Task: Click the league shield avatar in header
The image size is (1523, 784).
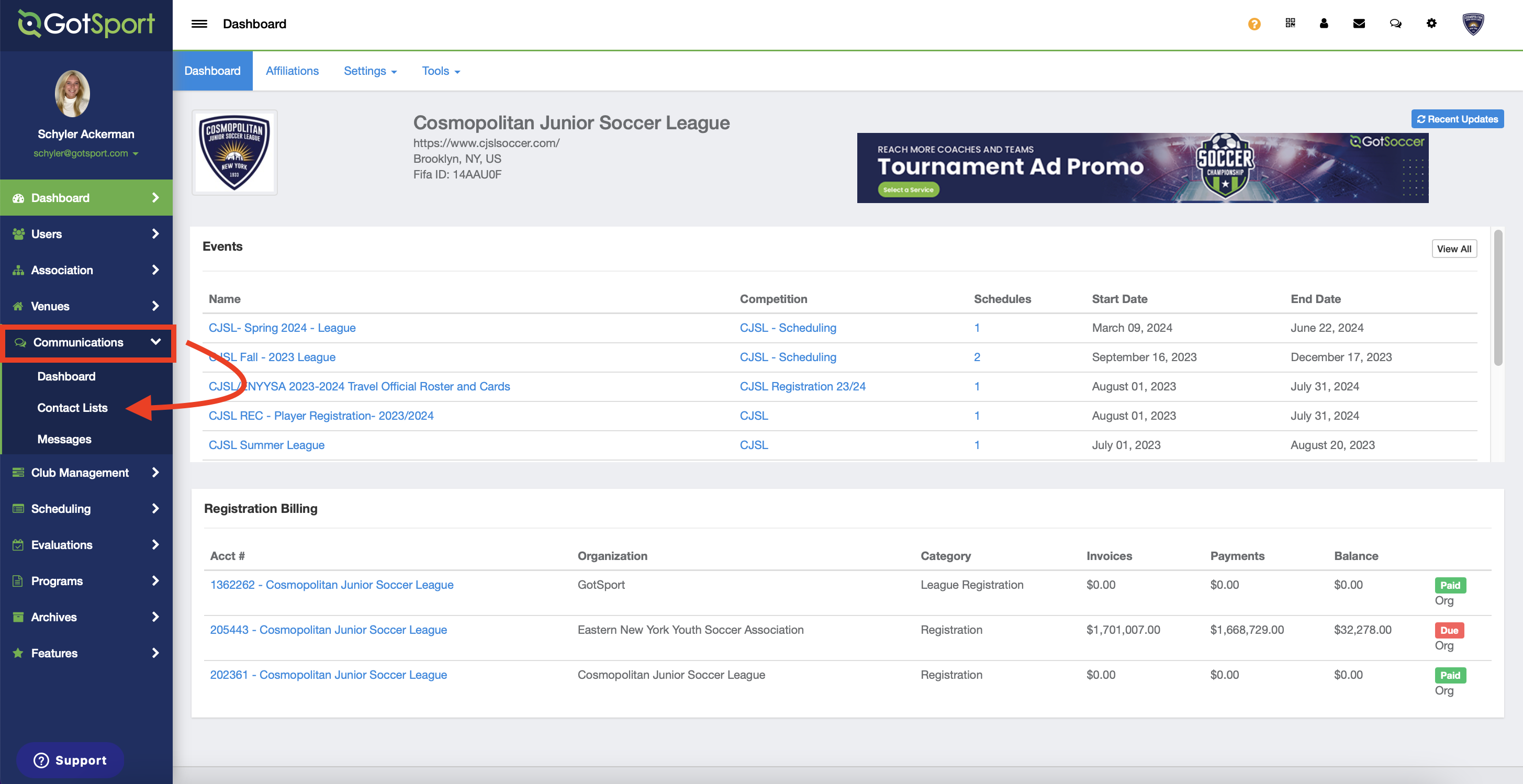Action: click(1473, 24)
